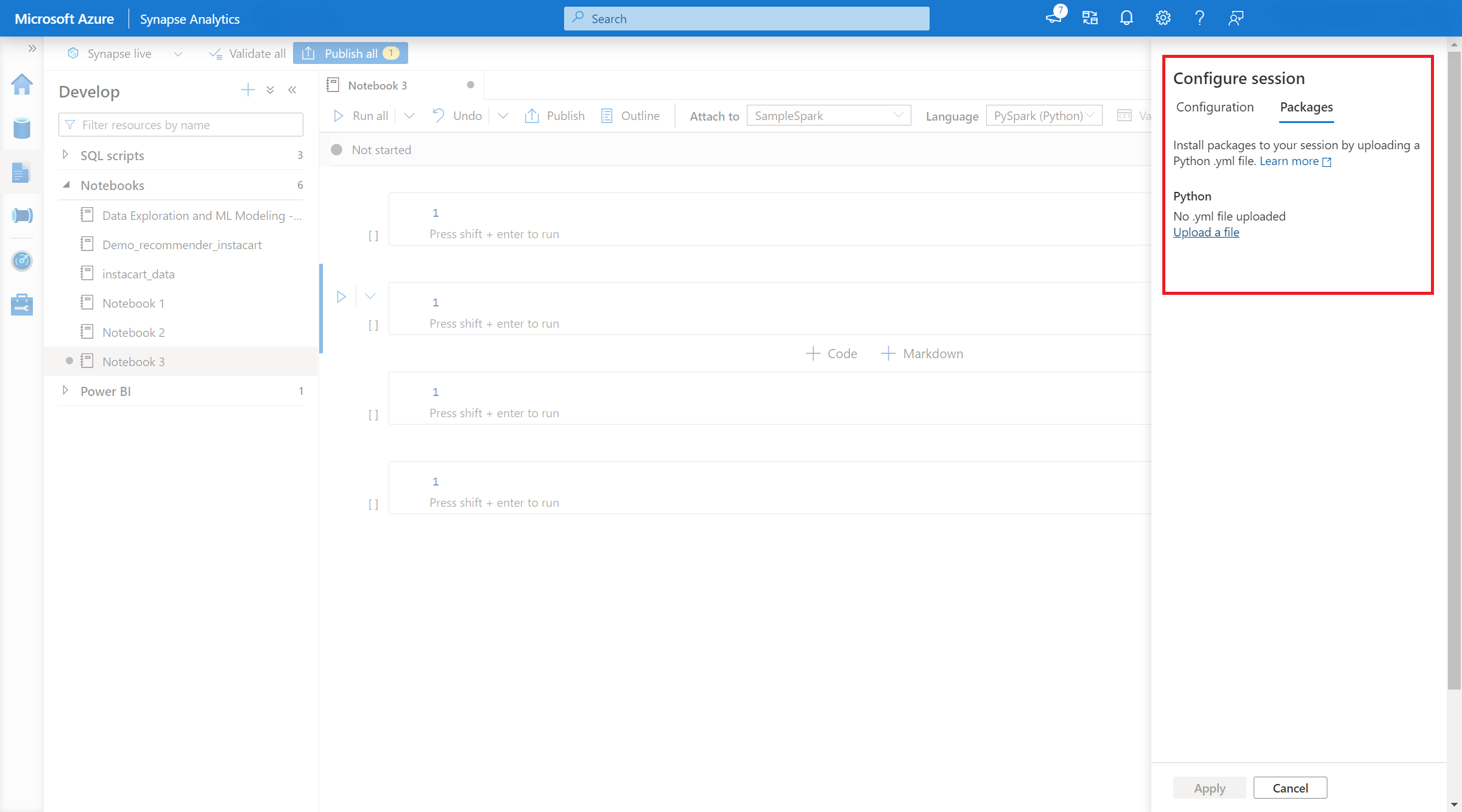
Task: Switch to the Configuration tab
Action: click(x=1214, y=107)
